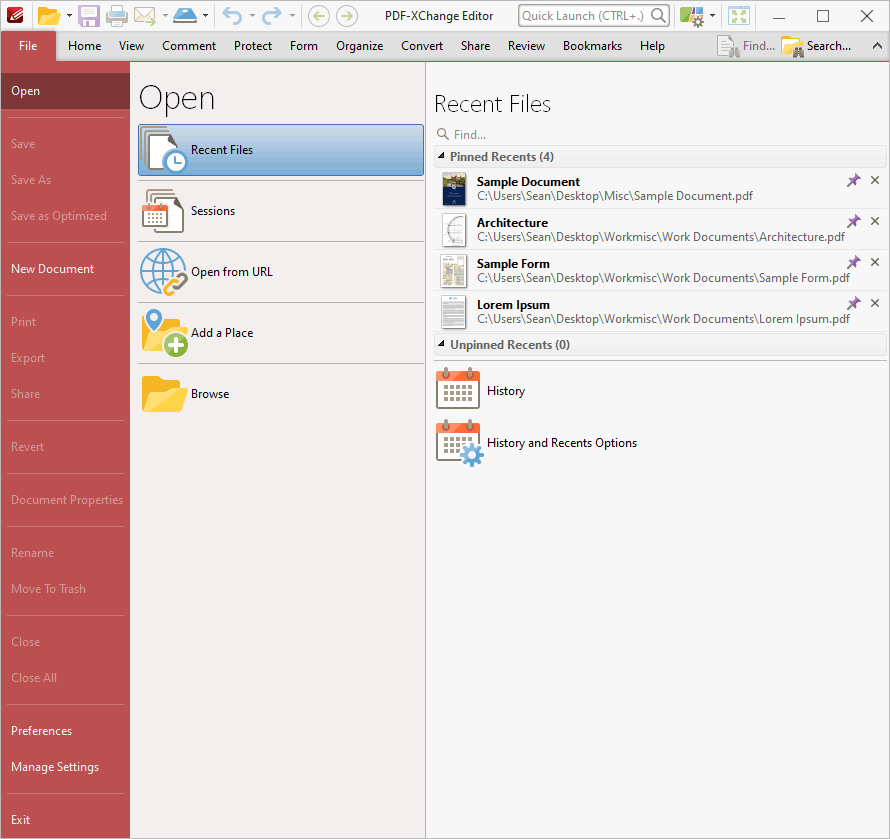Image resolution: width=890 pixels, height=839 pixels.
Task: Open dropdown arrow beside UI Options icon
Action: click(x=712, y=16)
